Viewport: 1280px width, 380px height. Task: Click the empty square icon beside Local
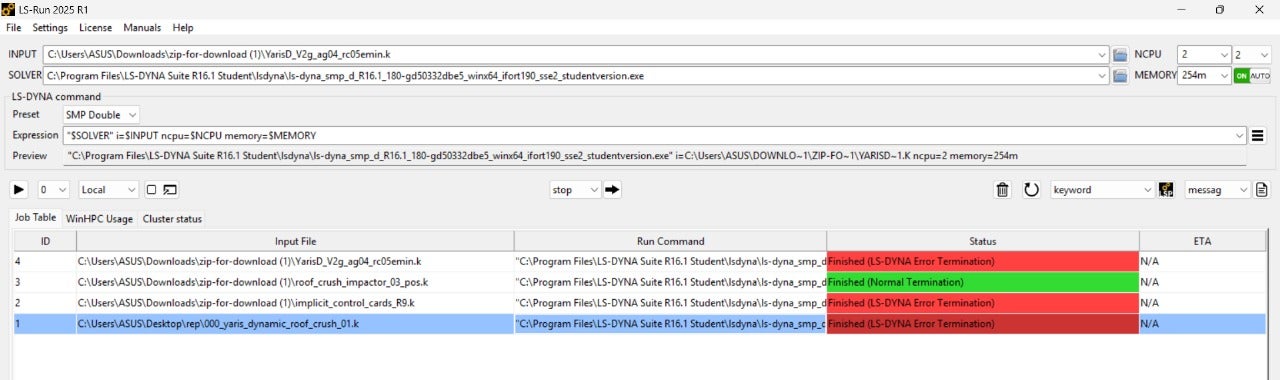coord(151,189)
